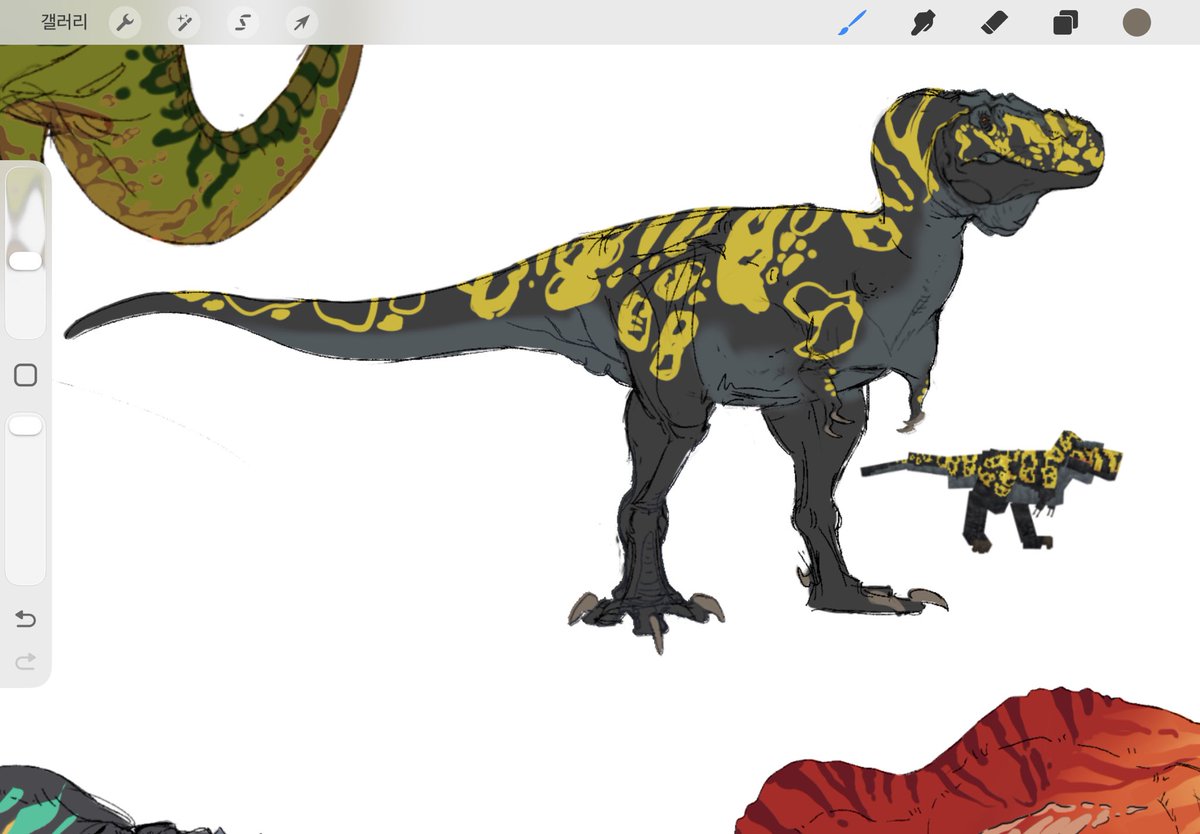Select the Selection S-shaped tool
This screenshot has width=1200, height=834.
click(x=242, y=22)
